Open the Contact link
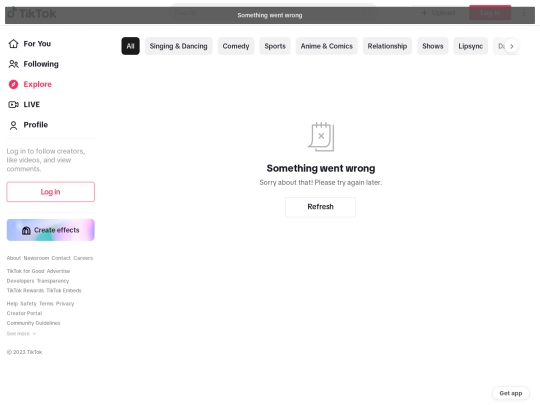The width and height of the screenshot is (540, 405). tap(61, 258)
